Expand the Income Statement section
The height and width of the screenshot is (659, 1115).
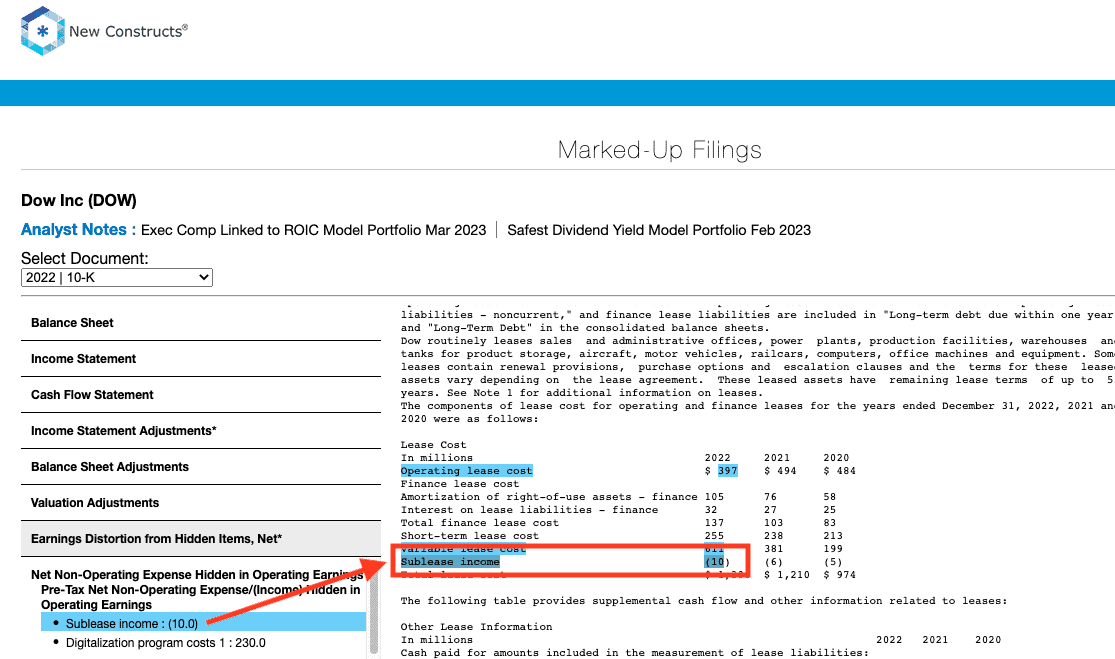(x=201, y=359)
